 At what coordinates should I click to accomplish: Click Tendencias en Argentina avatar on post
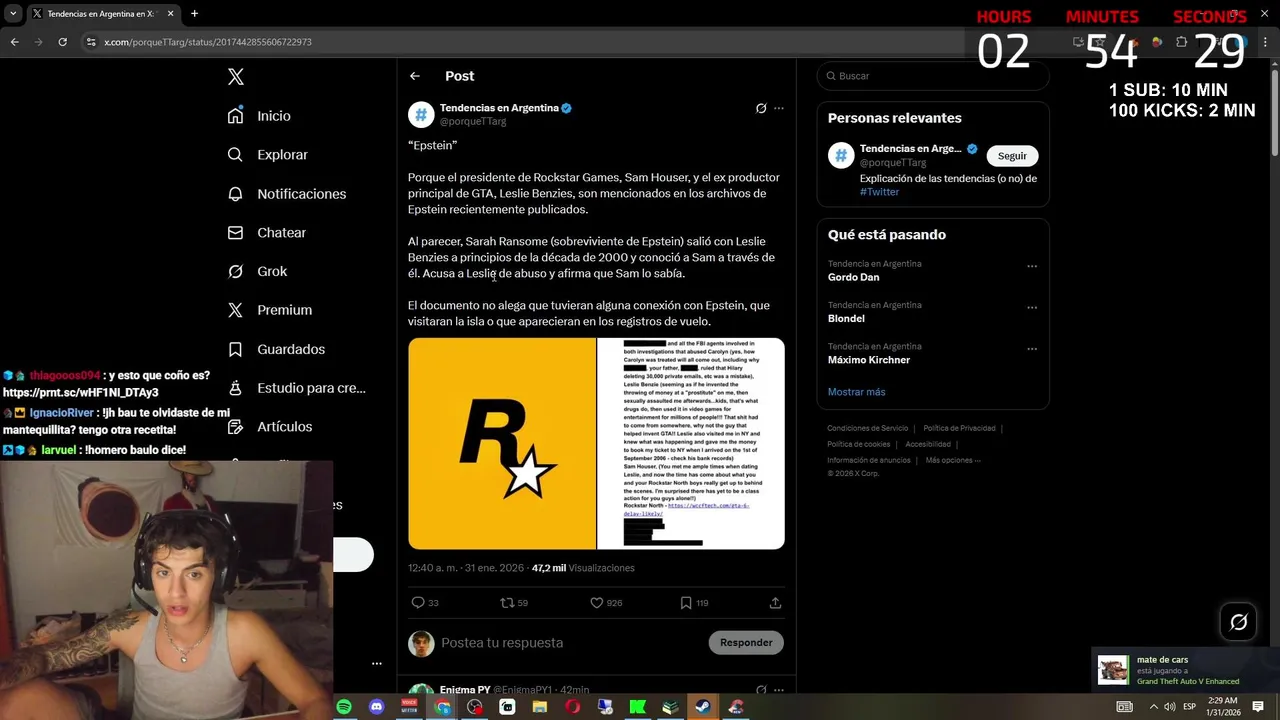click(x=421, y=114)
